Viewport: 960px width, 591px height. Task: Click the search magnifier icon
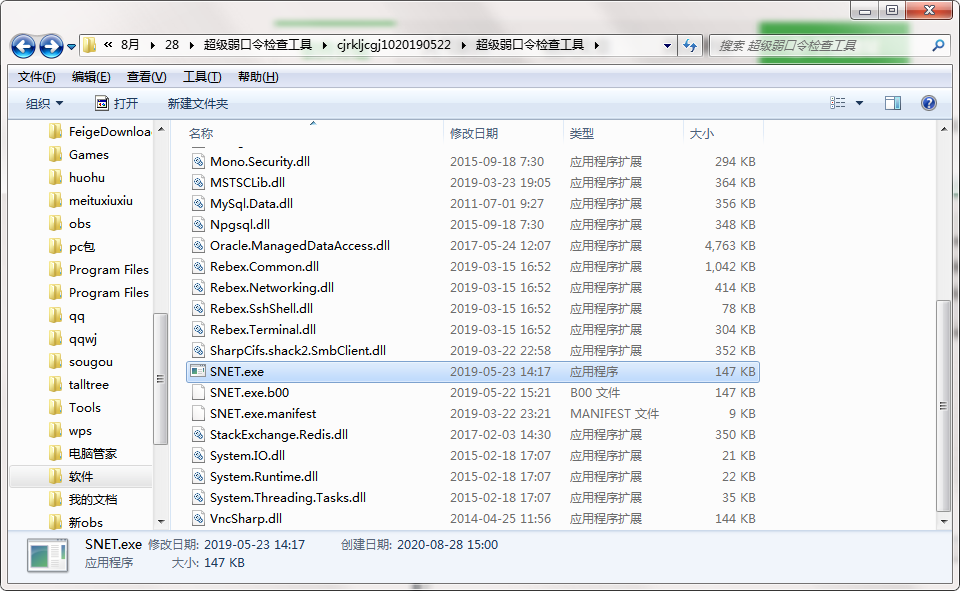click(x=938, y=45)
